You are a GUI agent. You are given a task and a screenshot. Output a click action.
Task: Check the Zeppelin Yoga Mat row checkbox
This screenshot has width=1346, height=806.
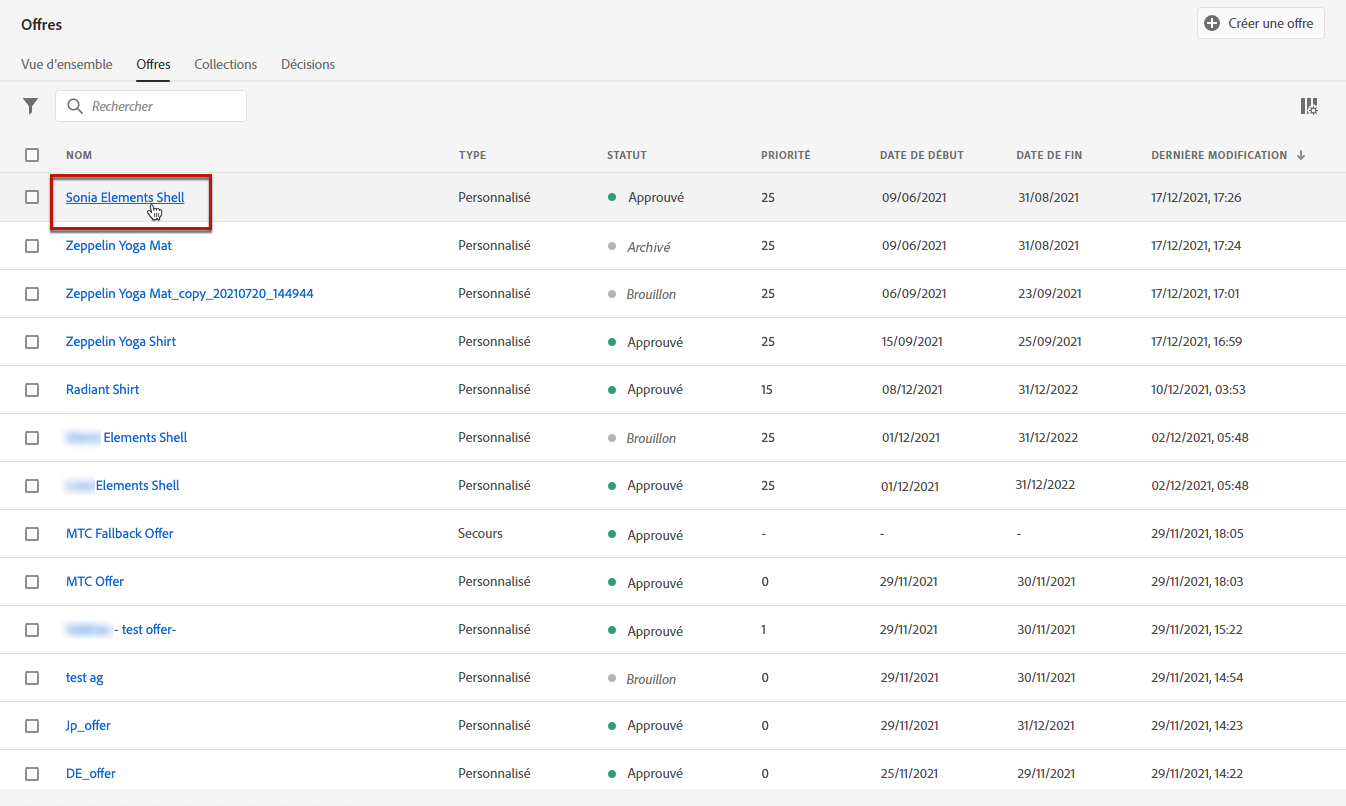[32, 246]
